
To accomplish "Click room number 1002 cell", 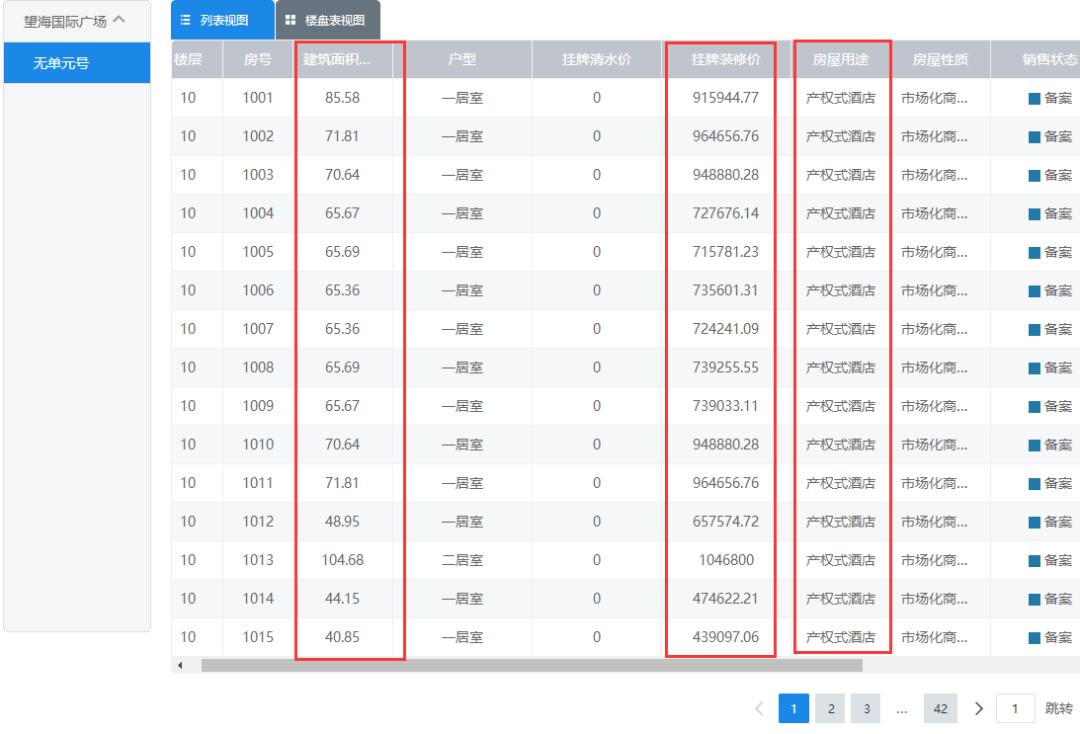I will [x=258, y=136].
